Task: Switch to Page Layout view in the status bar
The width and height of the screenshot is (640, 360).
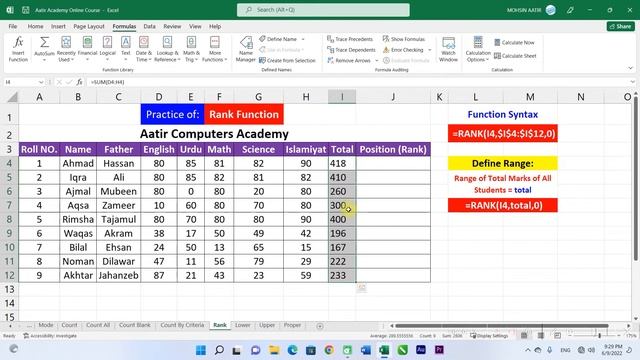Action: [540, 336]
